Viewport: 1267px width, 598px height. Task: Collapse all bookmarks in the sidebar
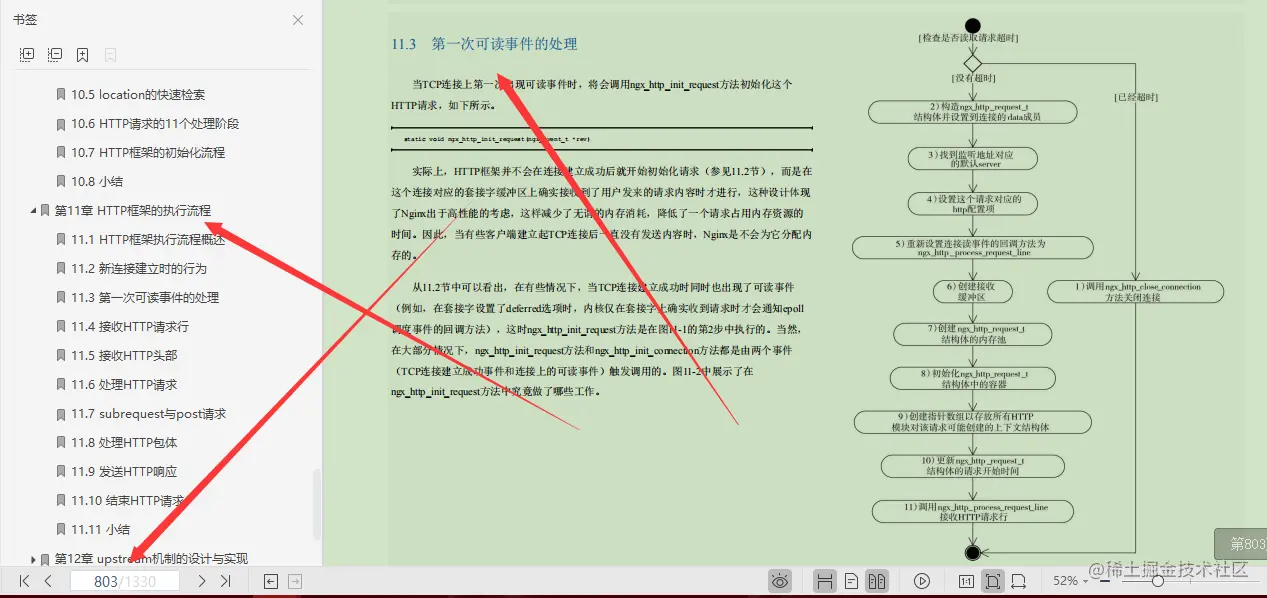tap(55, 54)
